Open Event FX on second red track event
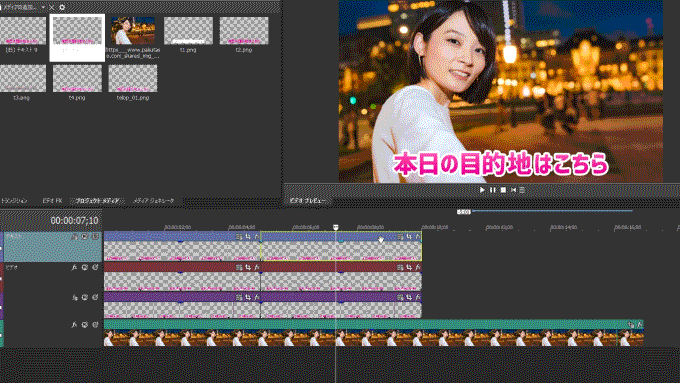 point(418,267)
